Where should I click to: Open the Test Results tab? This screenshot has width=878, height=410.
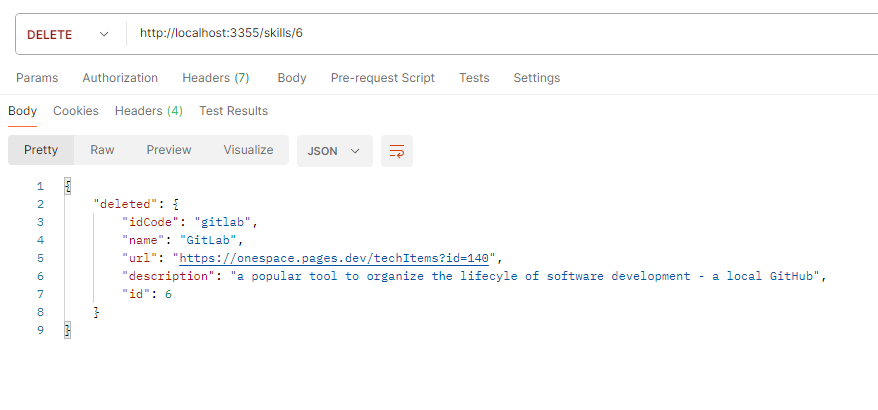tap(233, 111)
